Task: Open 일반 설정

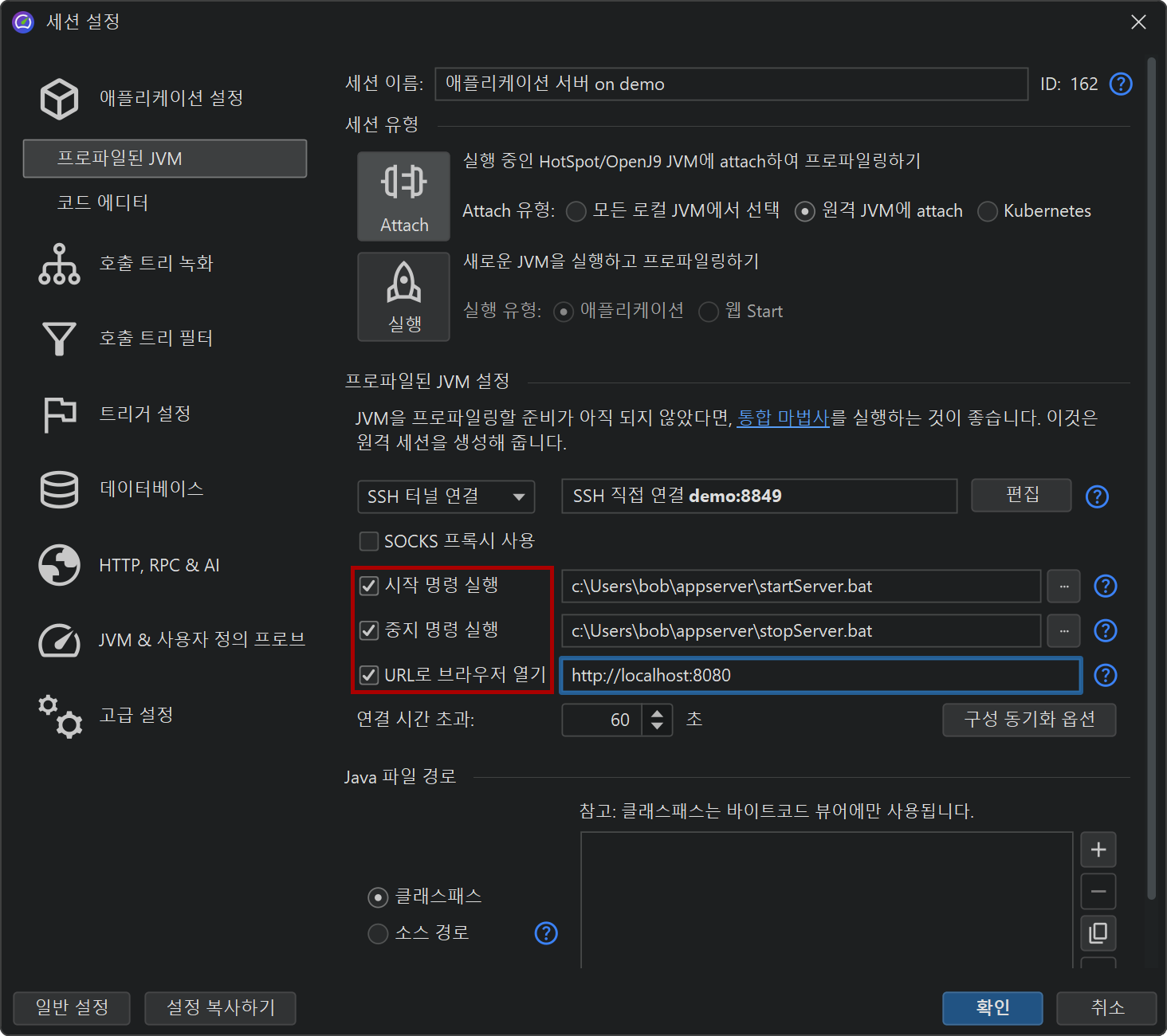Action: coord(72,1008)
